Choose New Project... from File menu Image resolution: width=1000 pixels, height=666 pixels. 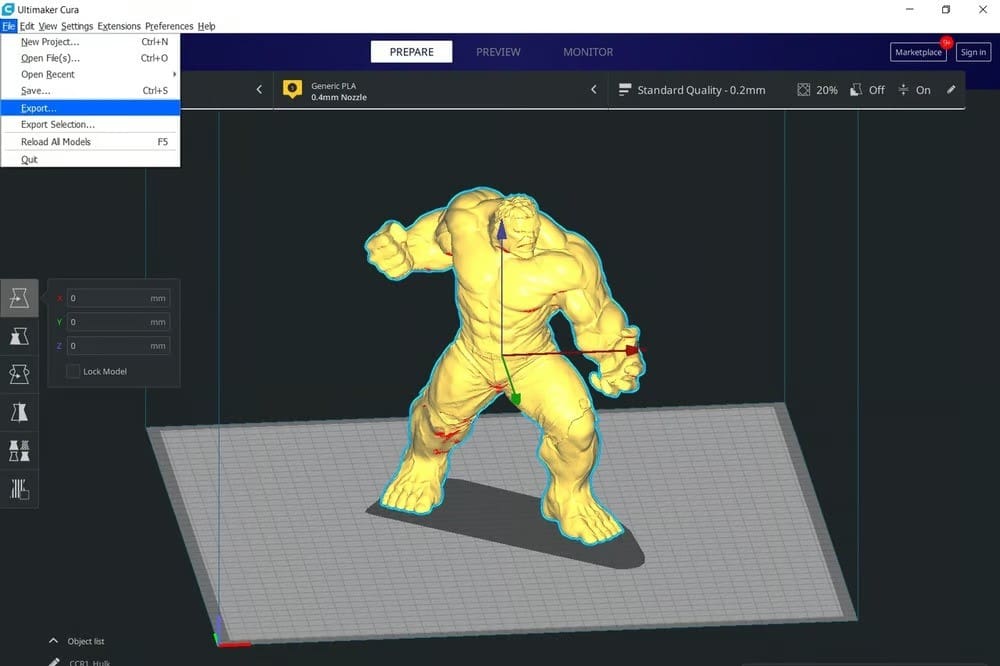(91, 41)
